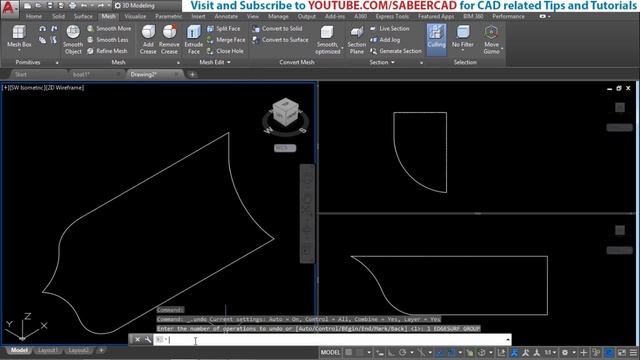The width and height of the screenshot is (640, 360).
Task: Open the status bar customization menu icon
Action: [x=633, y=352]
